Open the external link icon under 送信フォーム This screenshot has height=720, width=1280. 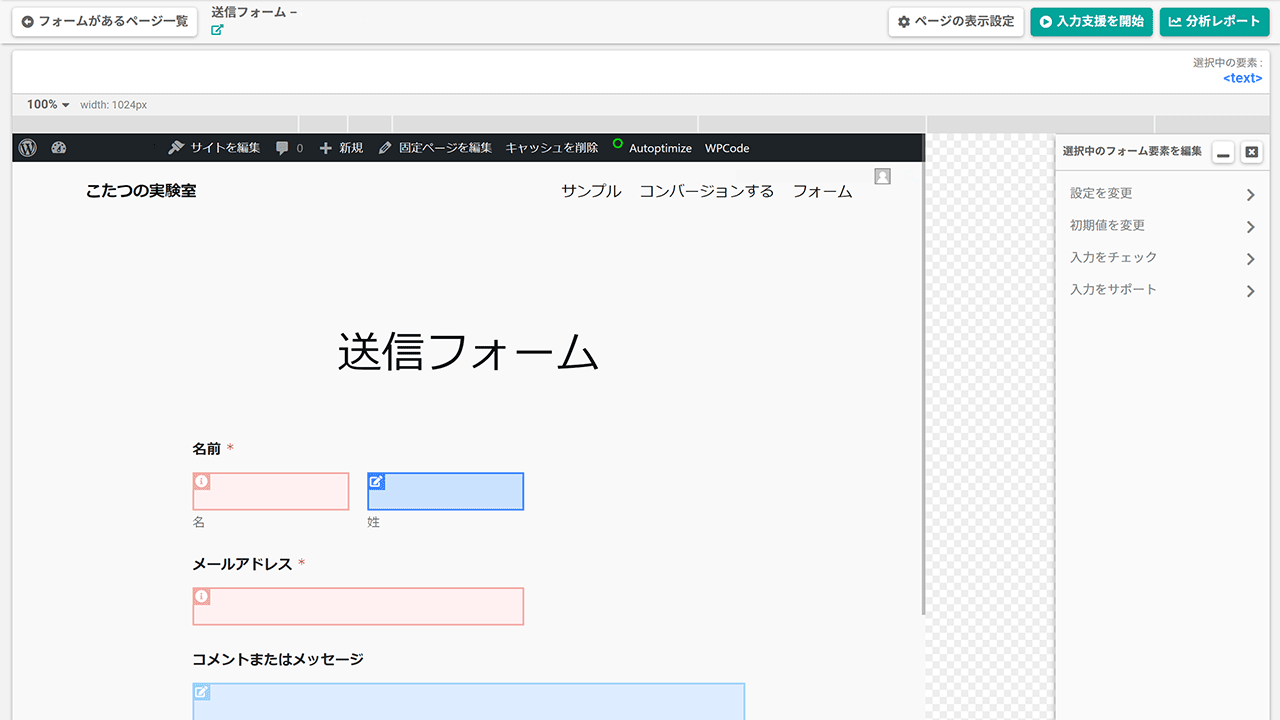tap(217, 30)
